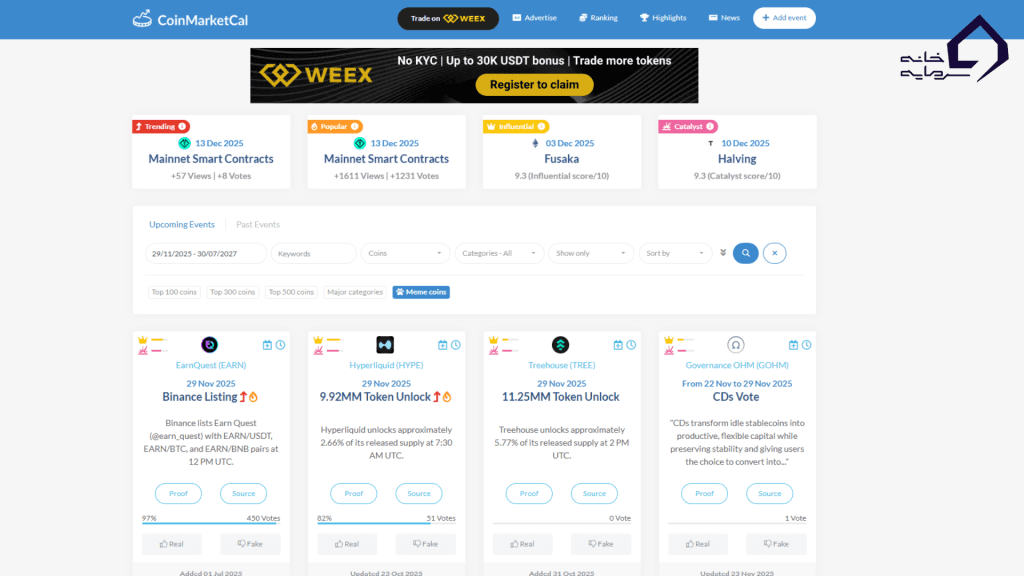1024x576 pixels.
Task: Open the search with the magnifier icon
Action: [x=745, y=253]
